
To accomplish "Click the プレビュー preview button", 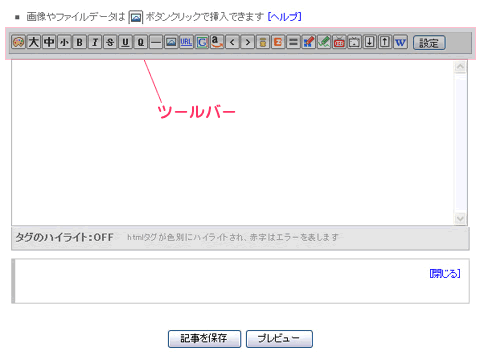I will tap(279, 339).
